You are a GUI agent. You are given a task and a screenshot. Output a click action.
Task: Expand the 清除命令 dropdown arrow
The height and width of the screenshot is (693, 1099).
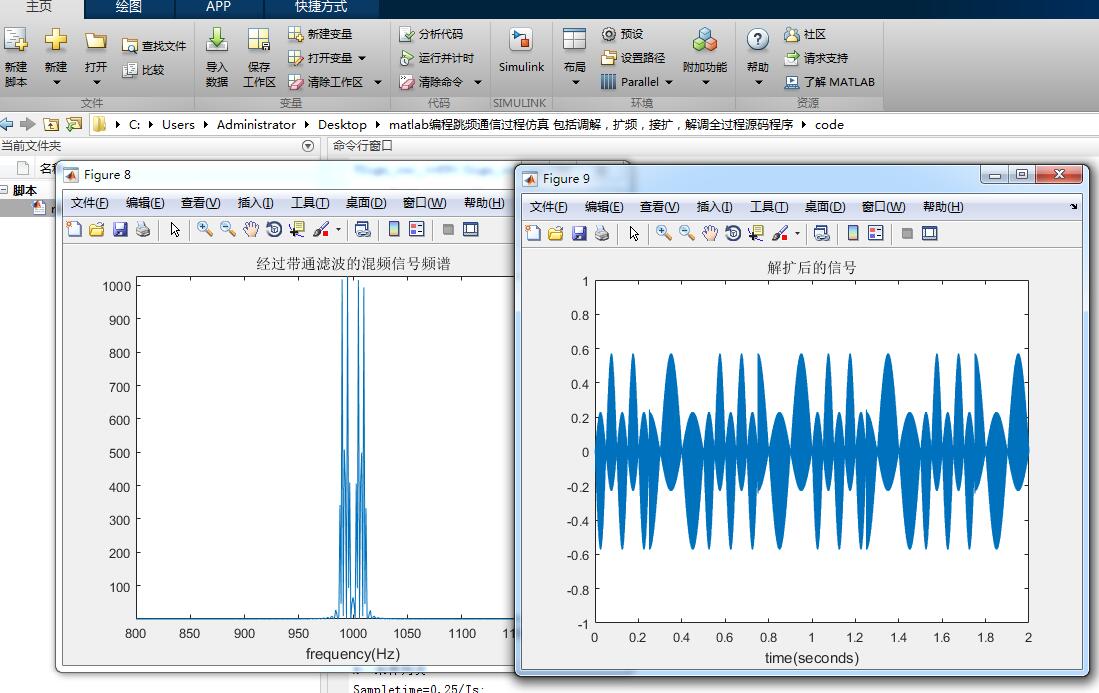(477, 82)
